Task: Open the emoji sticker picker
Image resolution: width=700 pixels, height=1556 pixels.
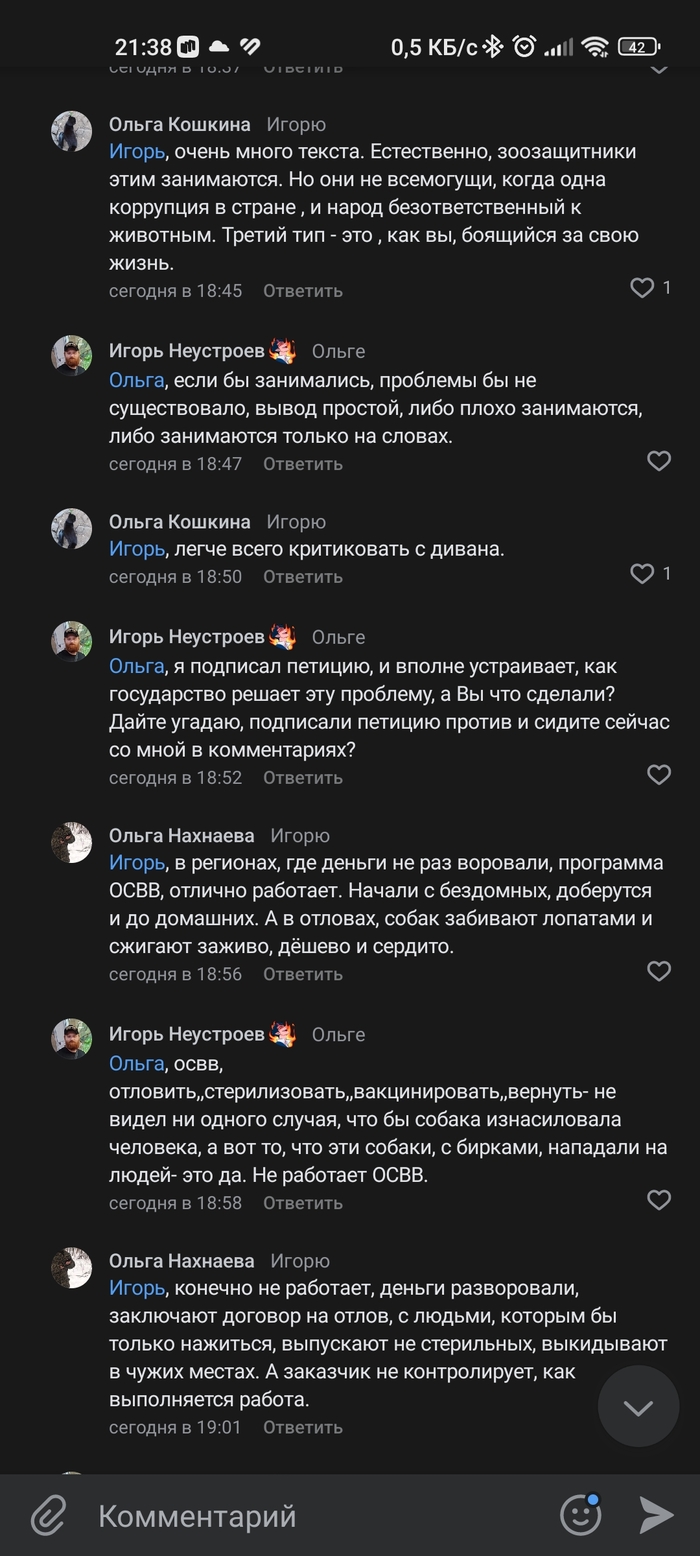Action: [x=580, y=1515]
